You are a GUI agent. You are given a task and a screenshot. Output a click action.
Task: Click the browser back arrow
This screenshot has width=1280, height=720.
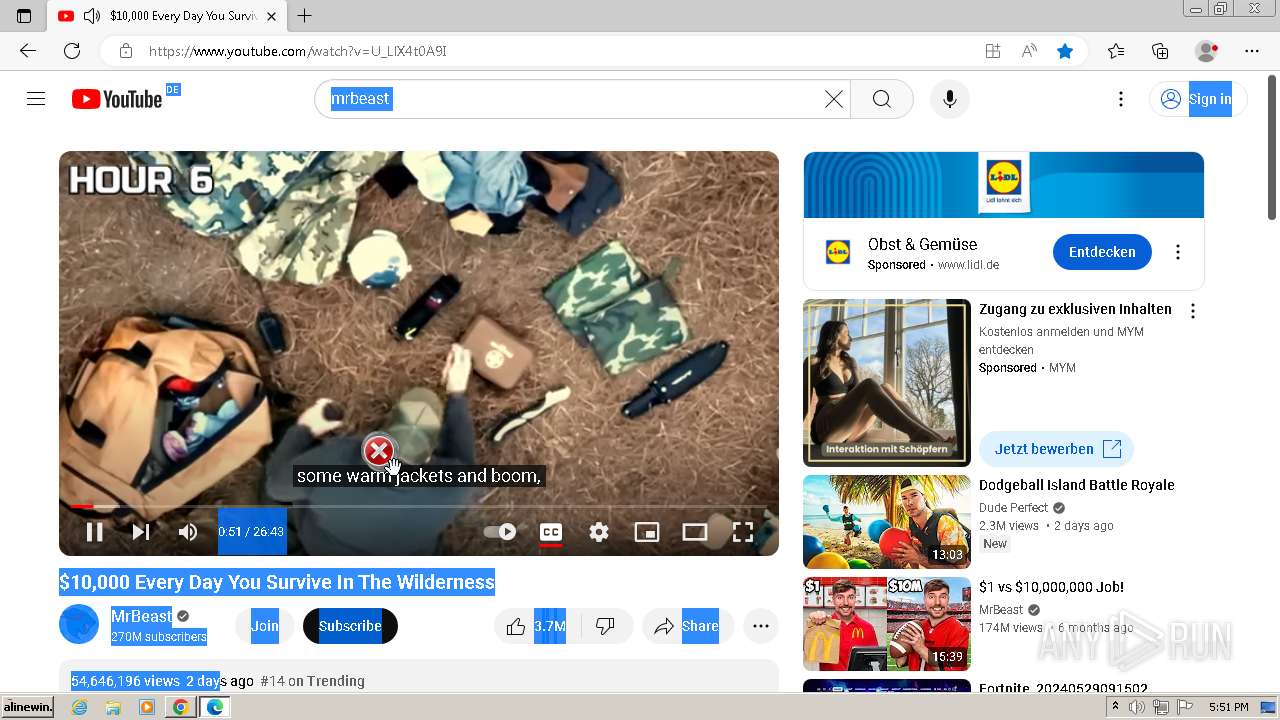[28, 51]
